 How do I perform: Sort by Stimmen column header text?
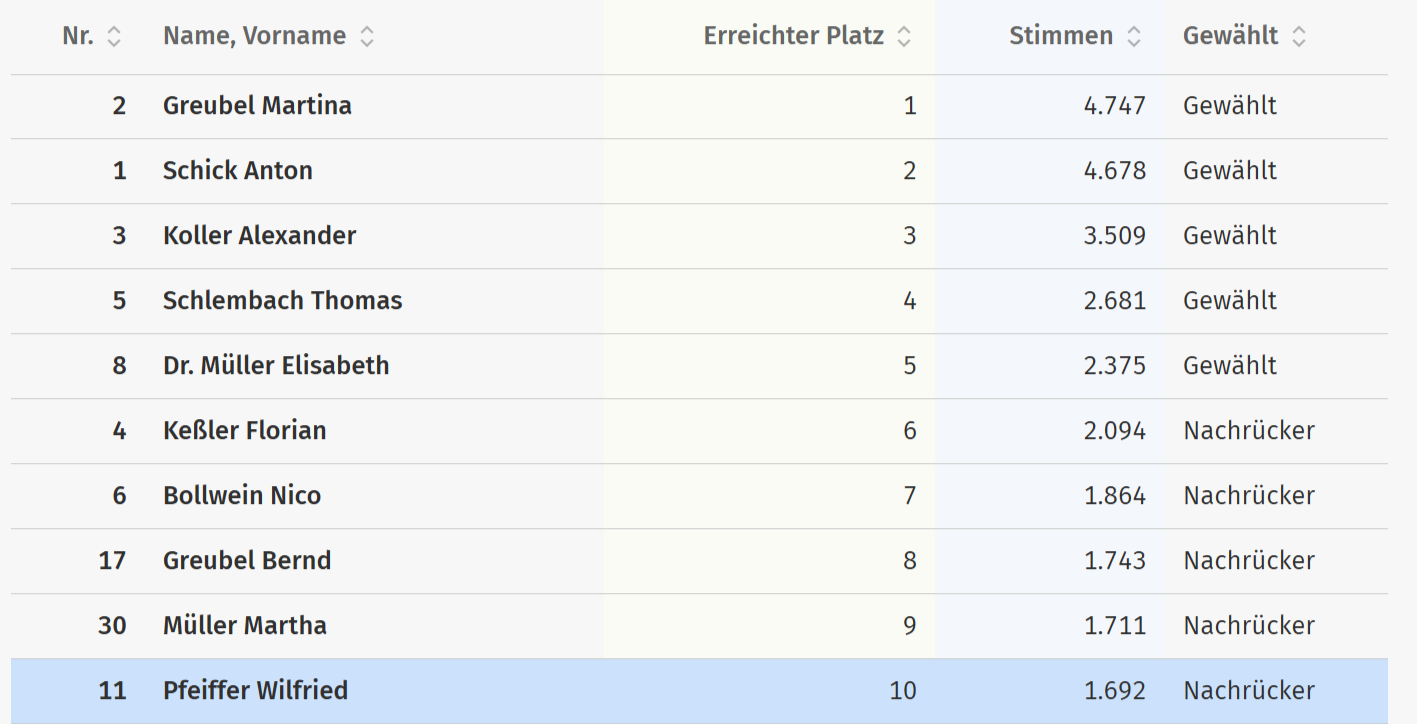pyautogui.click(x=1060, y=36)
